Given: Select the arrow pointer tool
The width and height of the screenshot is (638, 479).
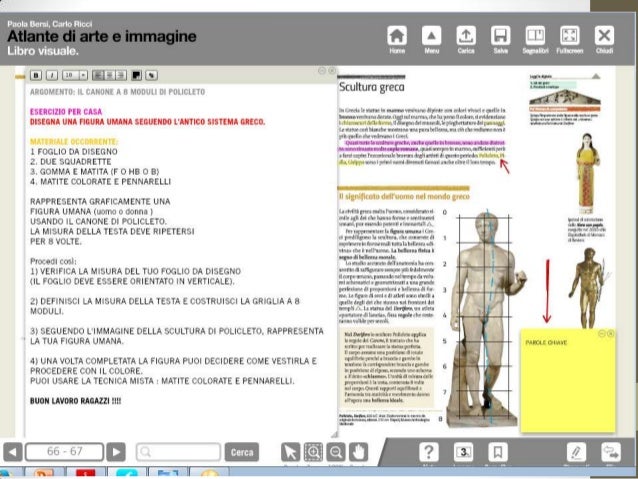Looking at the screenshot, I should tap(290, 452).
